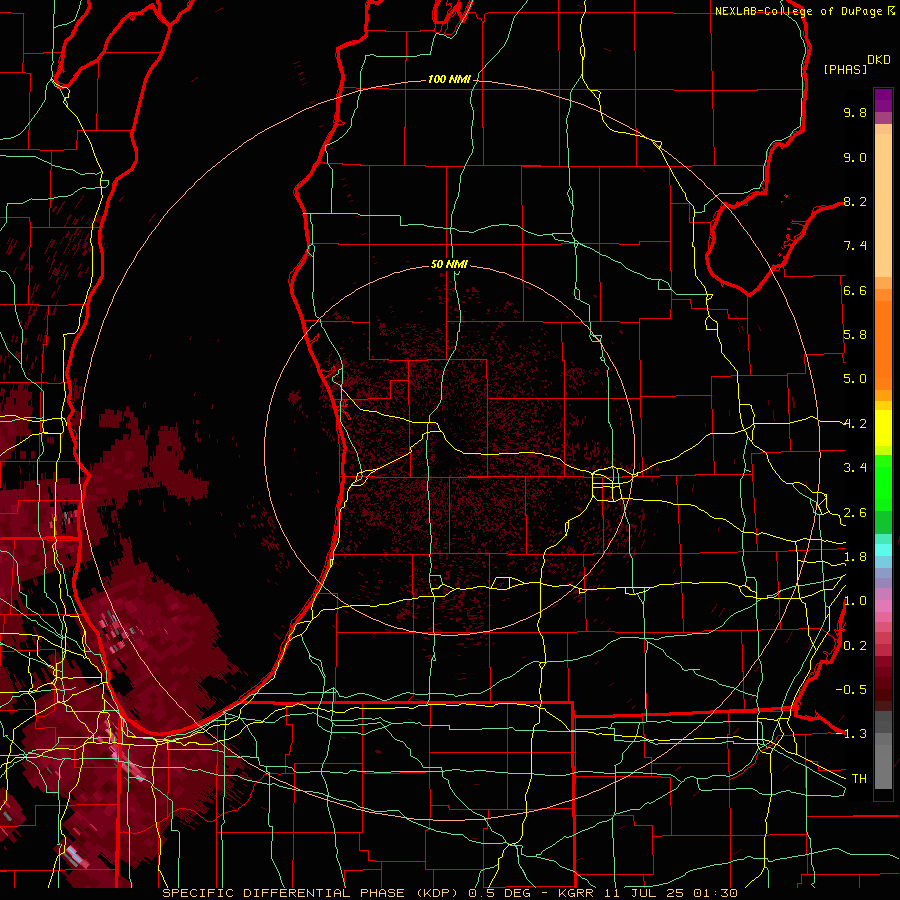The image size is (900, 900).
Task: Click the 6.6 scale value
Action: click(855, 290)
